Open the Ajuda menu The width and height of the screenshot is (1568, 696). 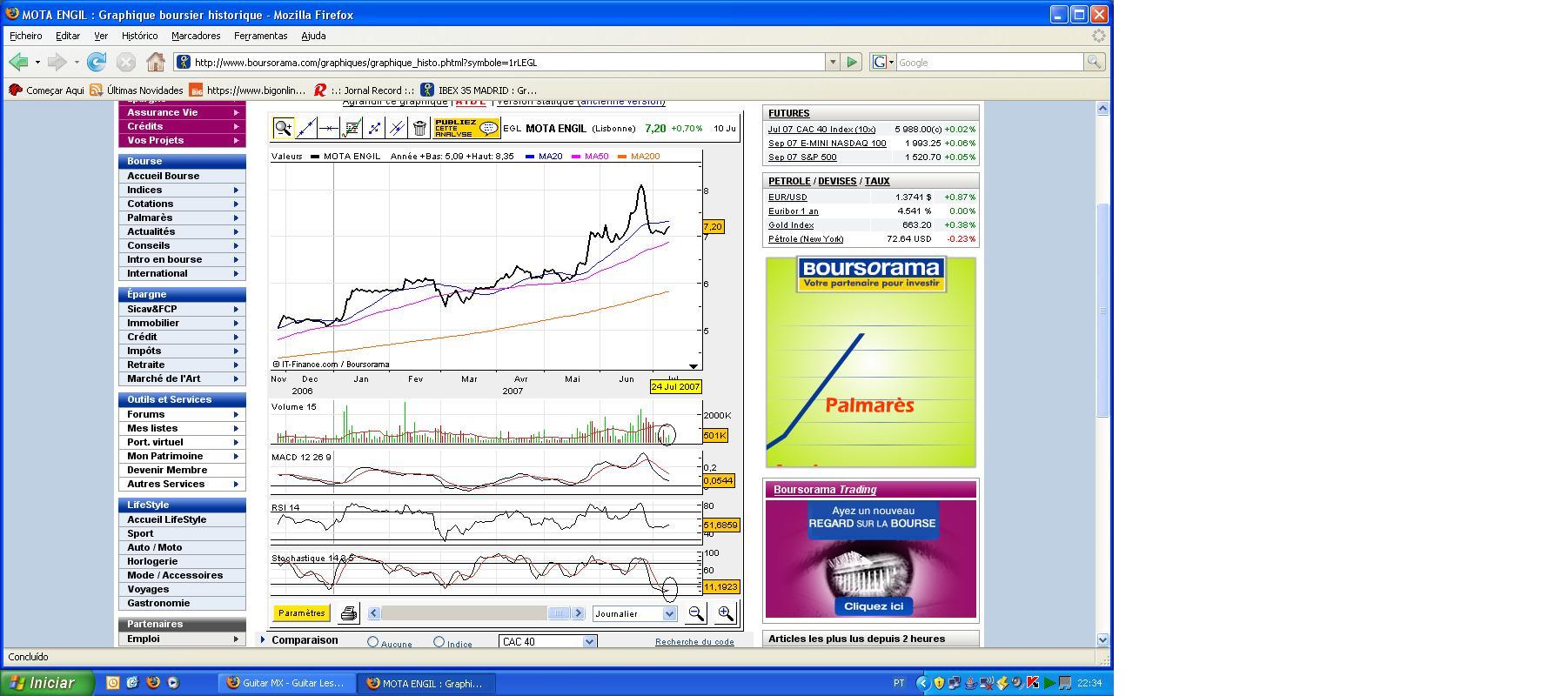click(x=313, y=36)
